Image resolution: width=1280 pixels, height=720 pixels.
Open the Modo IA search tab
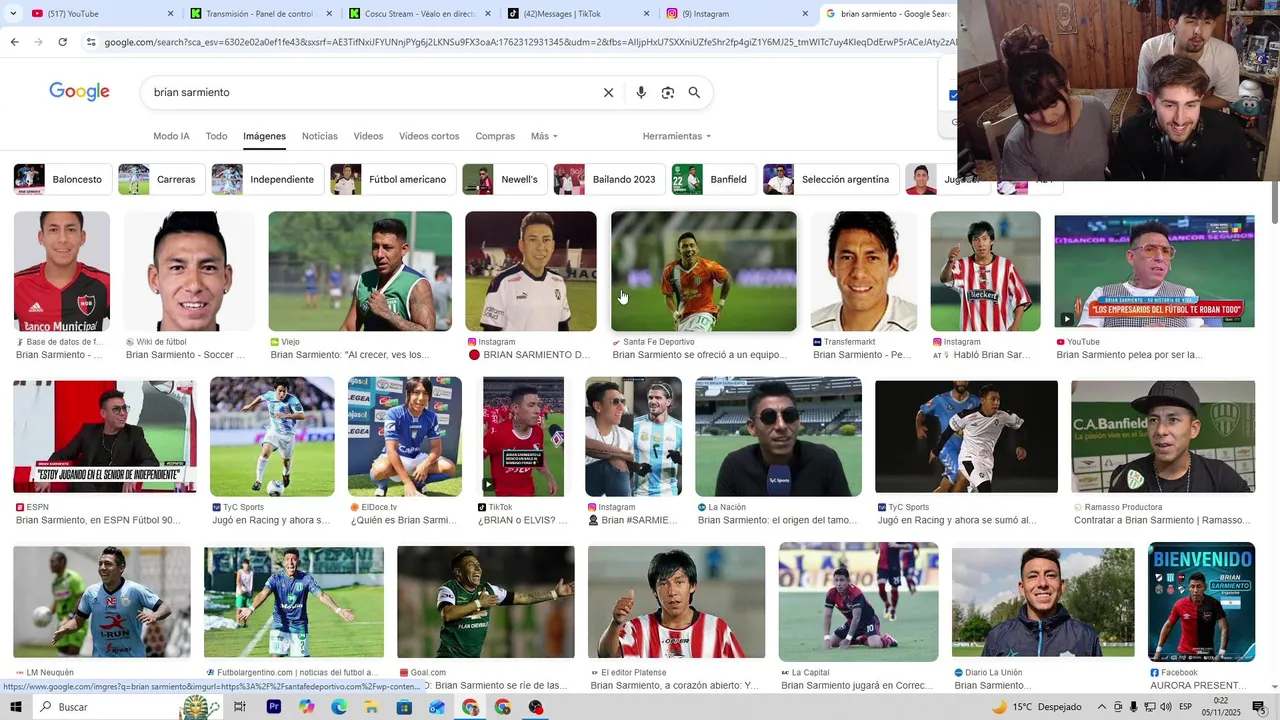click(171, 136)
